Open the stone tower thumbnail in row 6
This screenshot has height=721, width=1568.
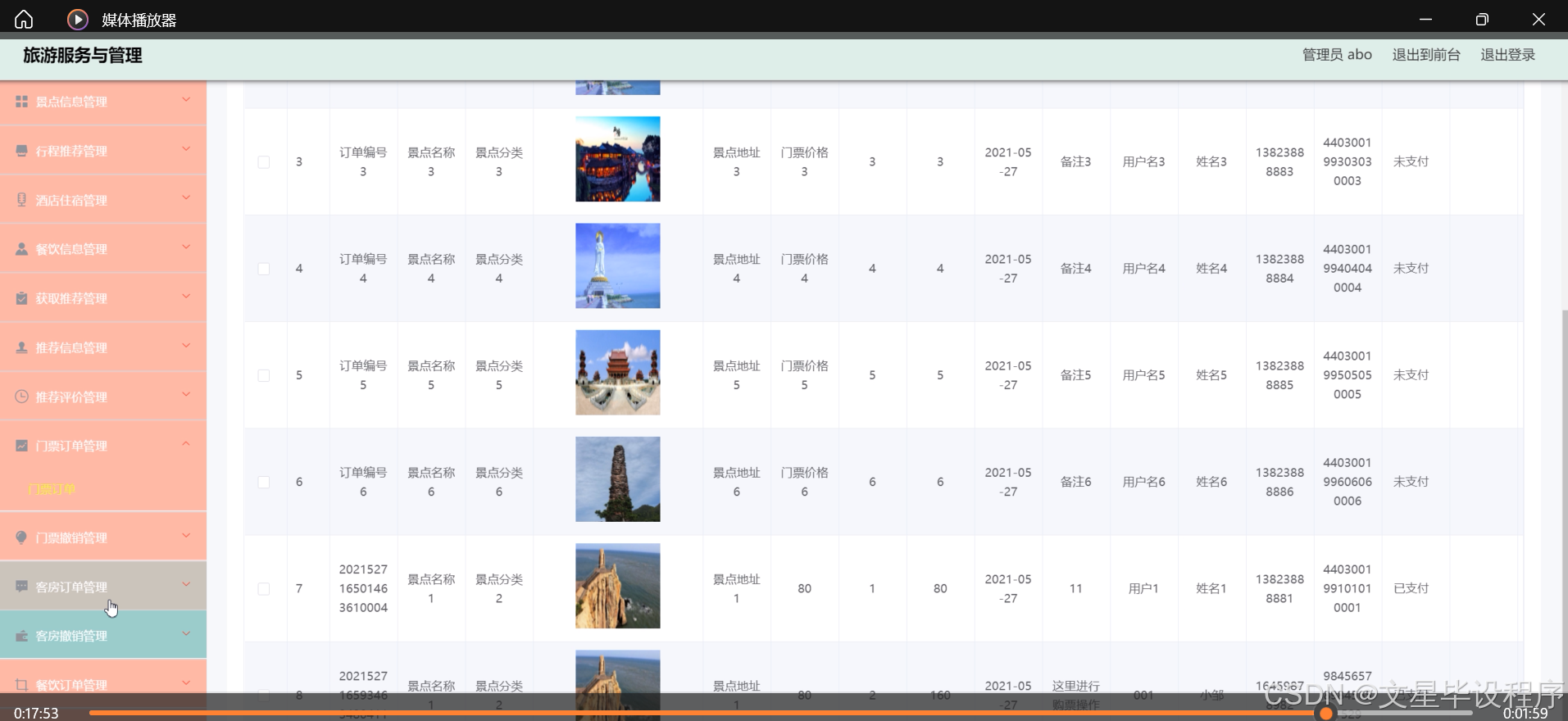618,479
